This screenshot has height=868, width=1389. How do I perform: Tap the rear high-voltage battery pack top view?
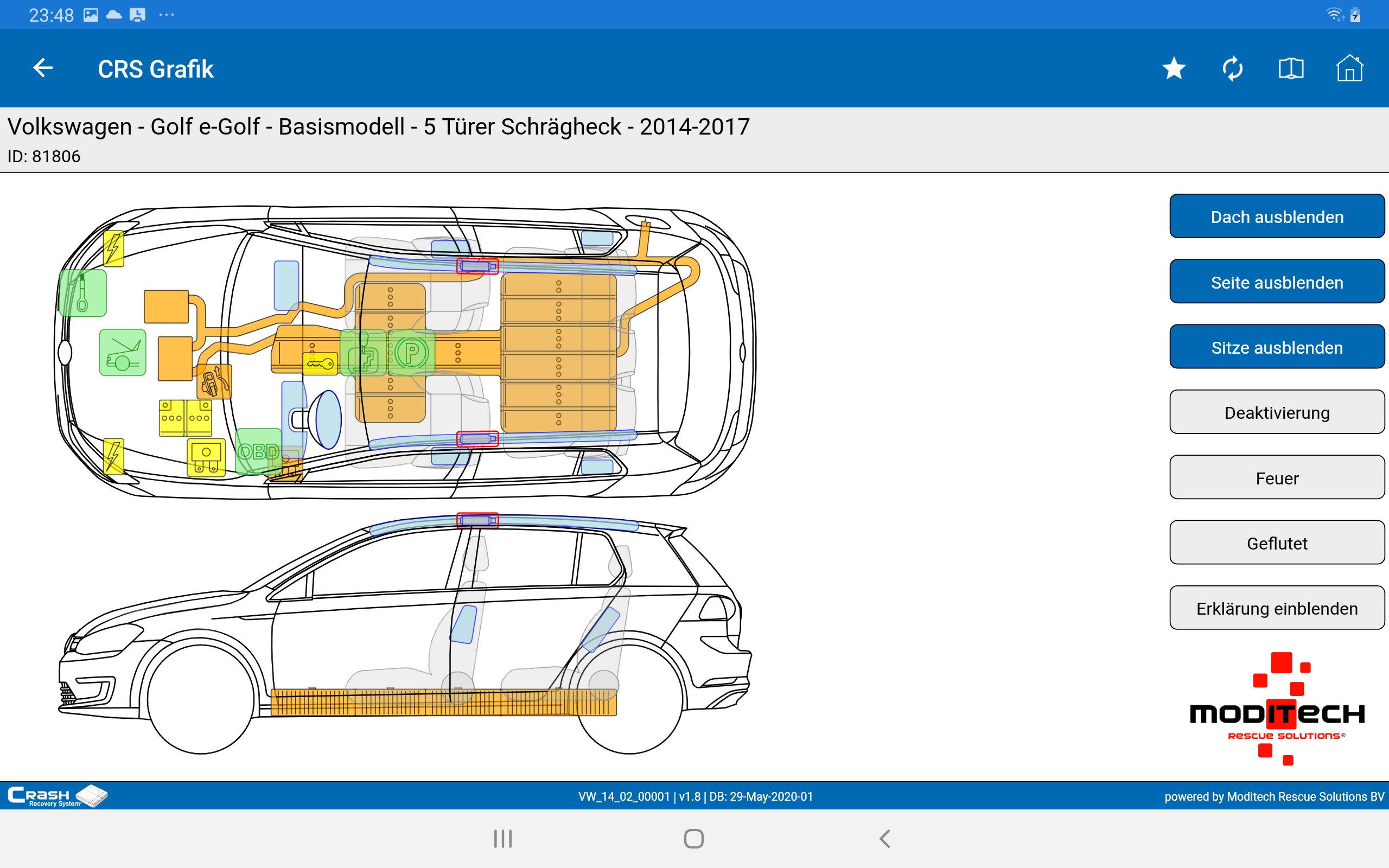[558, 353]
